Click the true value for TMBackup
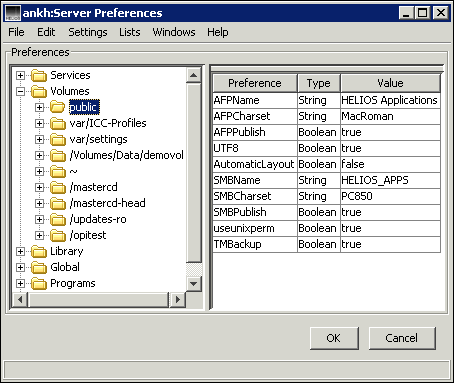Image resolution: width=454 pixels, height=383 pixels. coord(390,244)
